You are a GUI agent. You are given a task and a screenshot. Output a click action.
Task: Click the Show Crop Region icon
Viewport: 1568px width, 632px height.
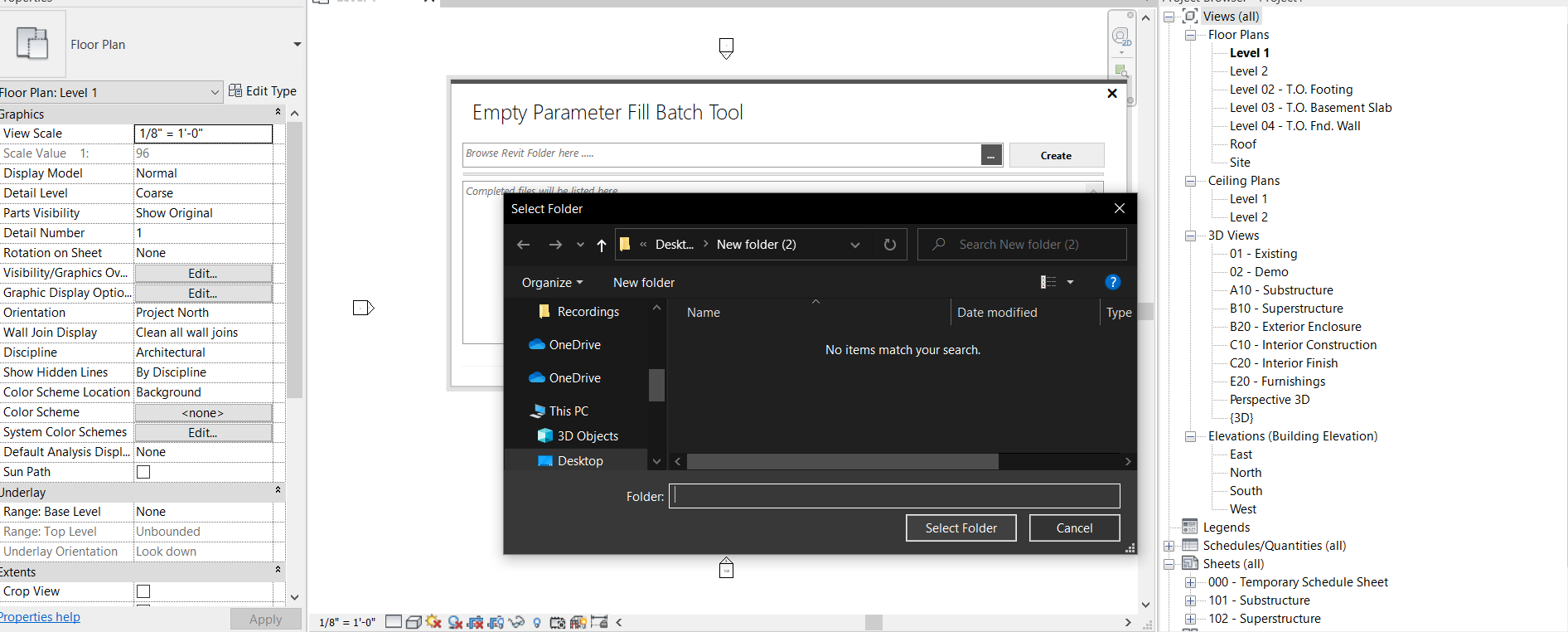click(496, 621)
